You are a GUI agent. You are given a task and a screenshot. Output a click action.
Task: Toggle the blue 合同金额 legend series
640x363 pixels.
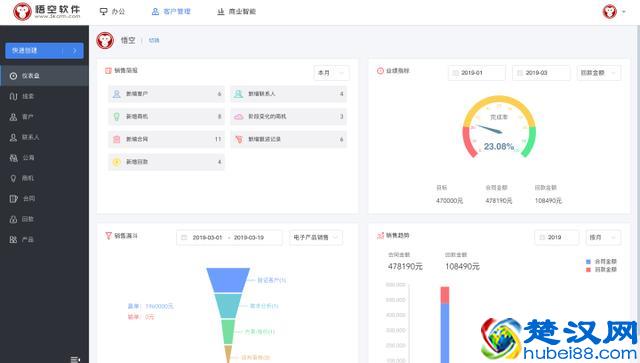[588, 261]
